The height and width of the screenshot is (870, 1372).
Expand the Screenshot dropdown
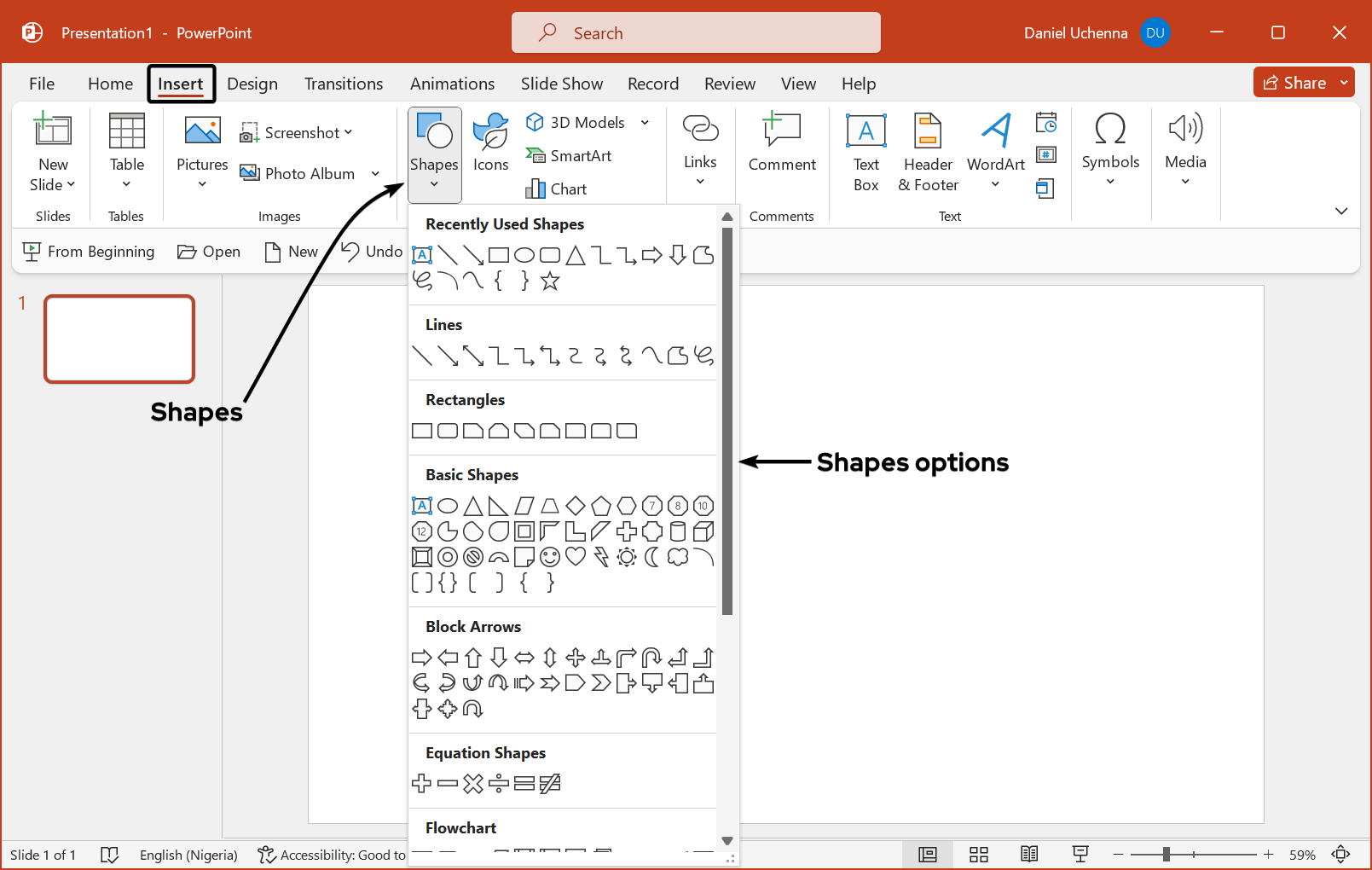(x=348, y=132)
